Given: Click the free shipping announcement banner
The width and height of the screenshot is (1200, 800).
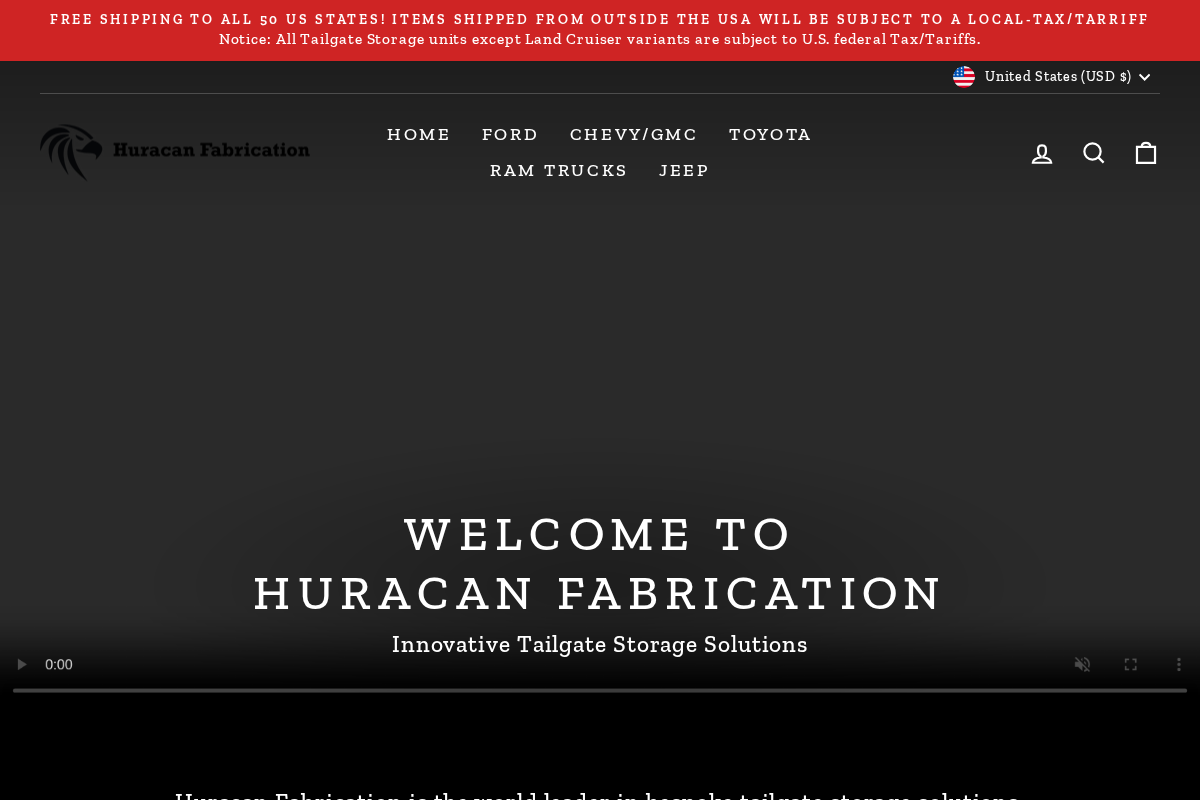Looking at the screenshot, I should 600,19.
